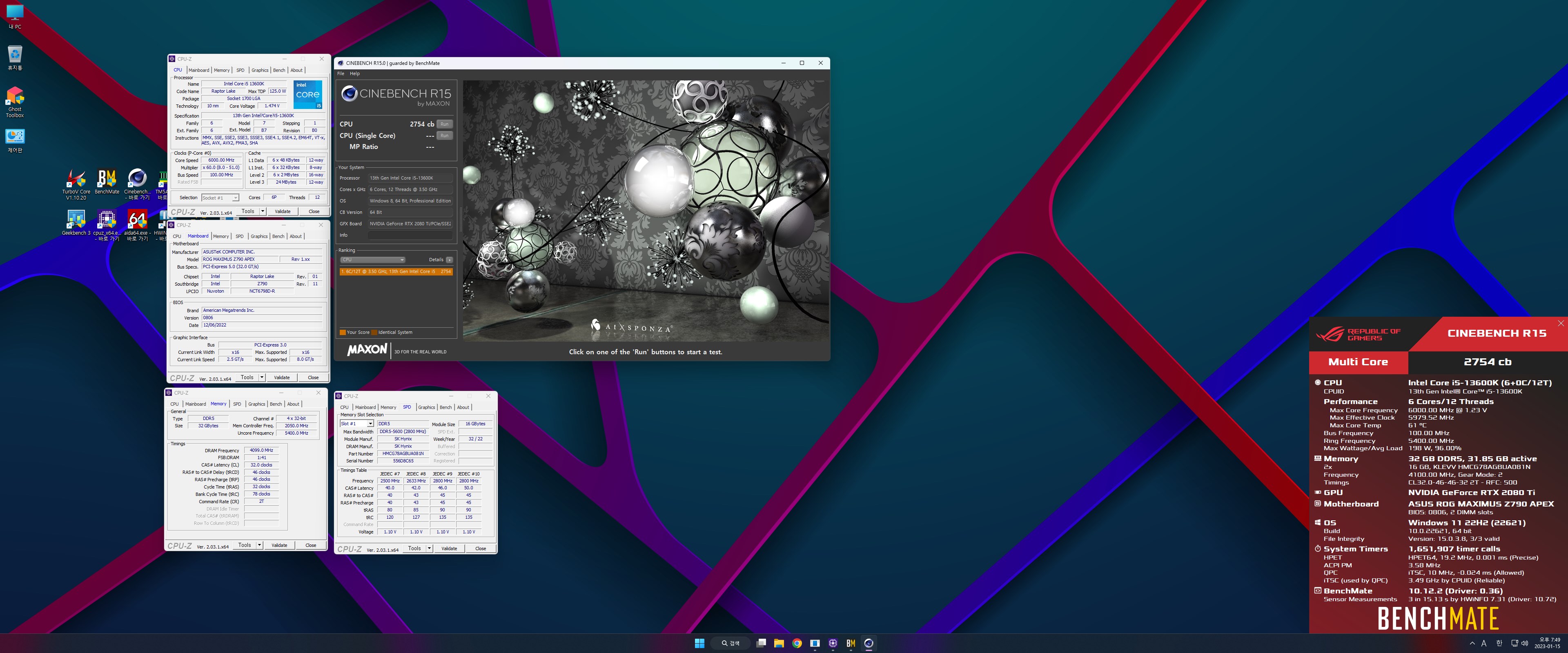Open Google Chrome from taskbar

pyautogui.click(x=797, y=643)
